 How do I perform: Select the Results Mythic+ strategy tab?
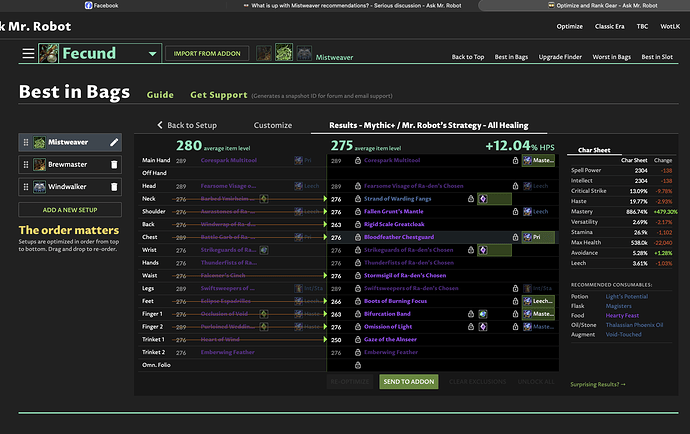pyautogui.click(x=429, y=125)
